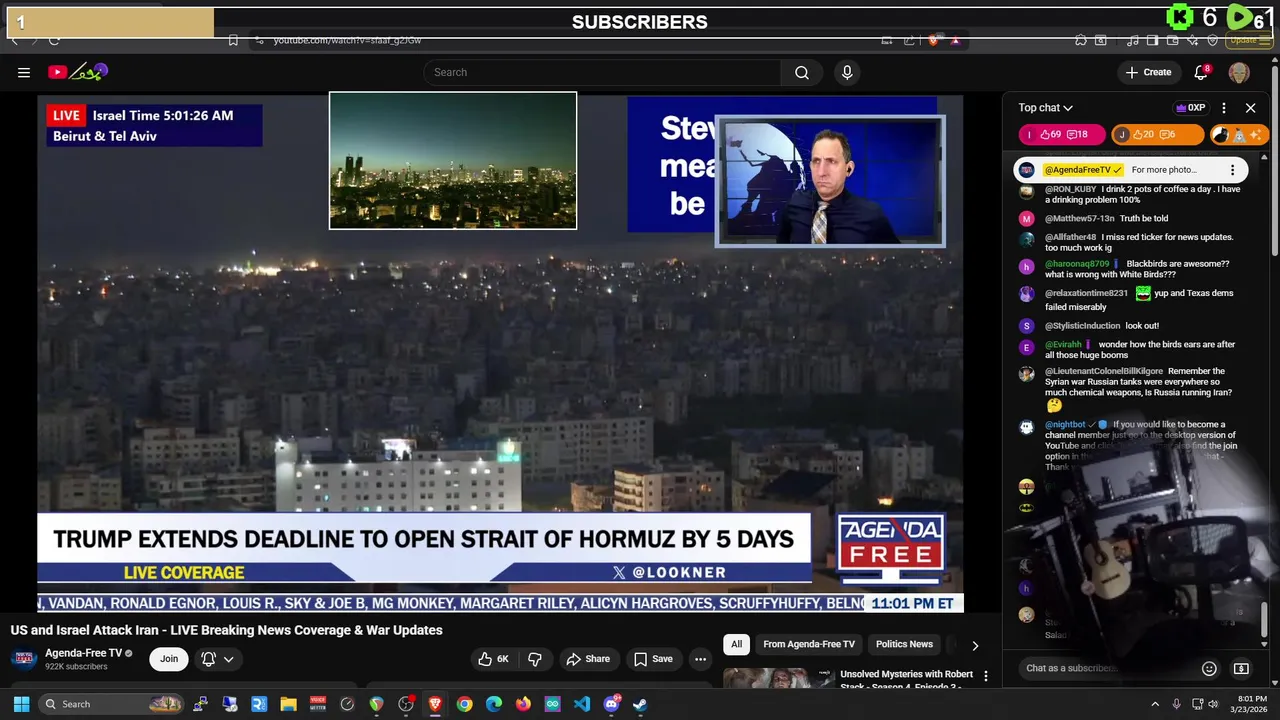Viewport: 1280px width, 720px height.
Task: Click the @RON_KUBY chat username
Action: 1071,189
